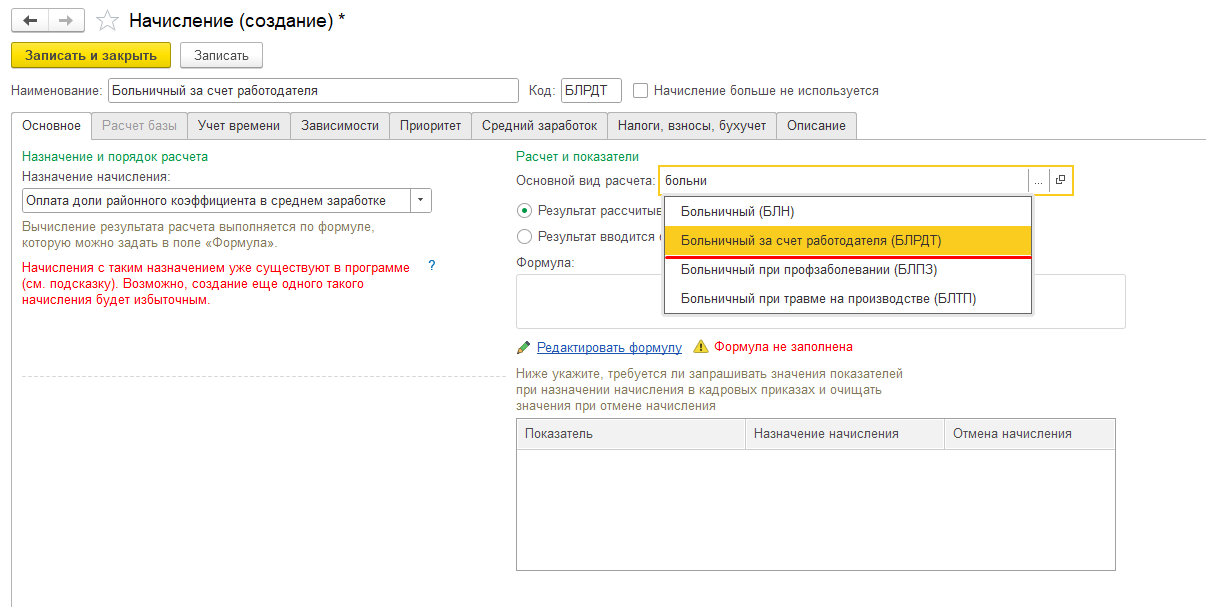Click the back navigation arrow
1206x607 pixels.
30,21
